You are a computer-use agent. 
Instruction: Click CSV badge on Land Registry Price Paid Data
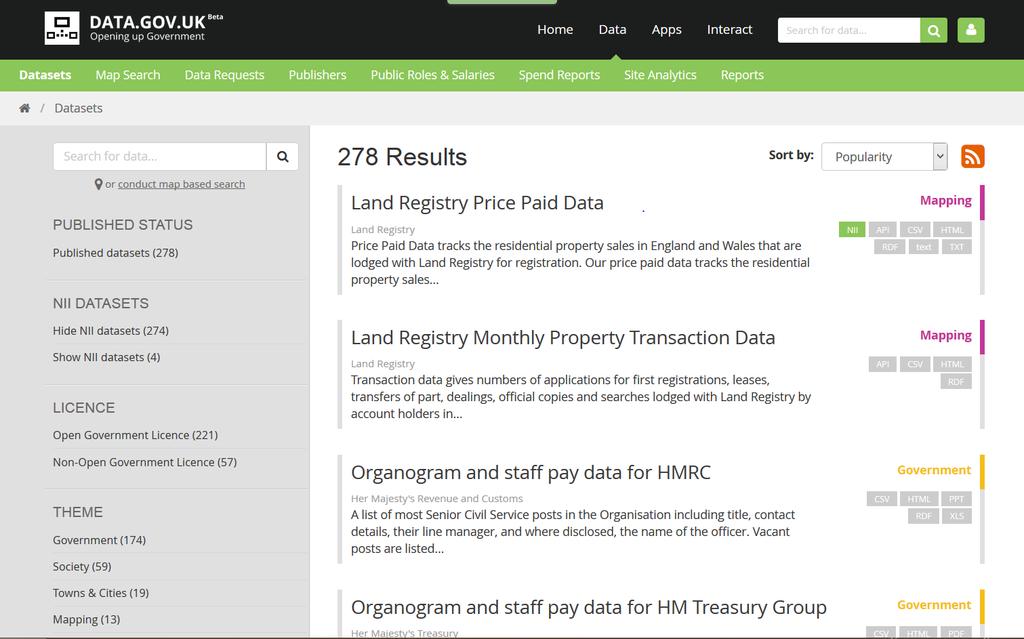point(915,229)
